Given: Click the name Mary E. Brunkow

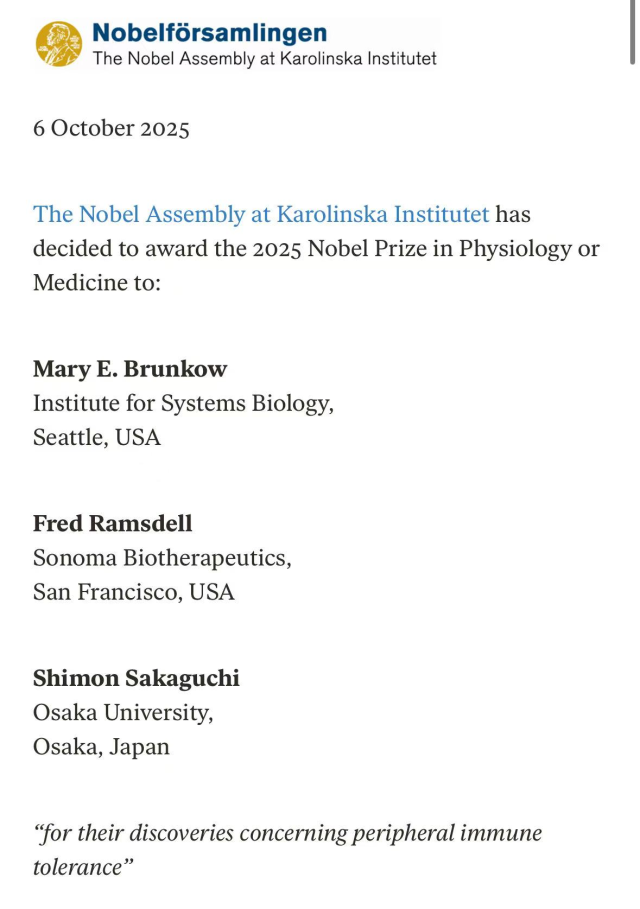Looking at the screenshot, I should point(130,369).
